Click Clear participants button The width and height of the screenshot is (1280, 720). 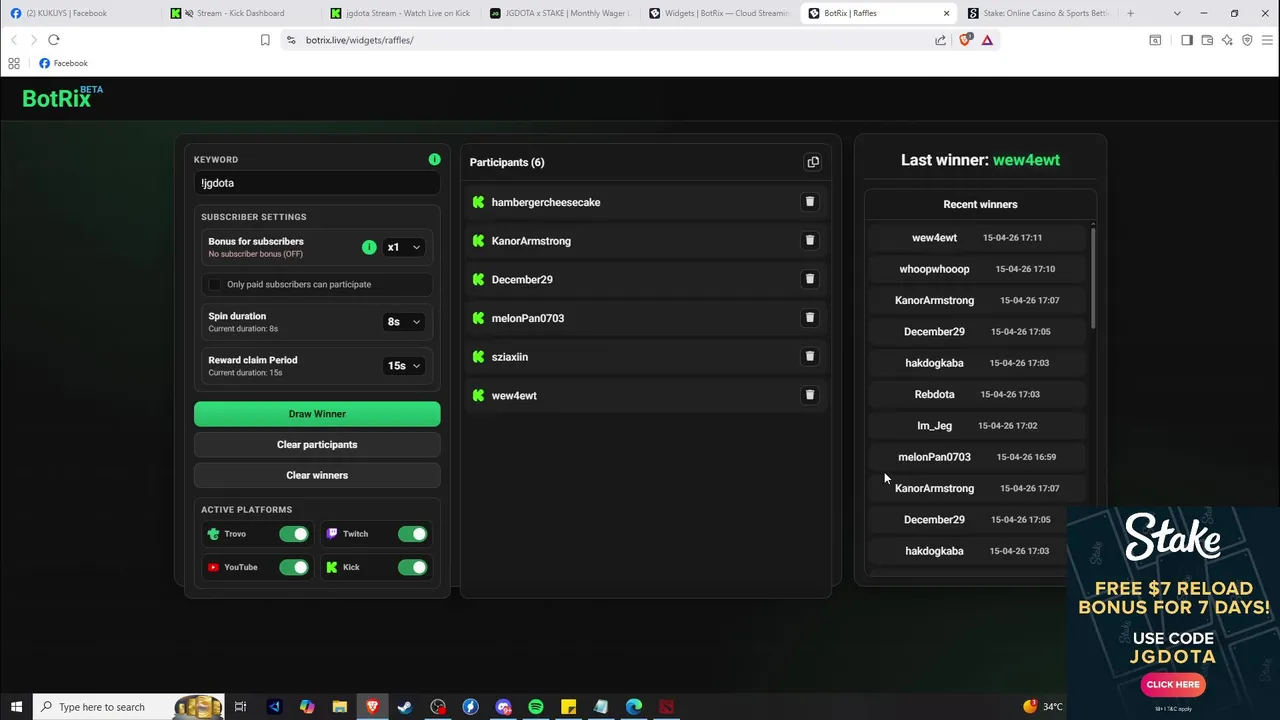pos(317,445)
